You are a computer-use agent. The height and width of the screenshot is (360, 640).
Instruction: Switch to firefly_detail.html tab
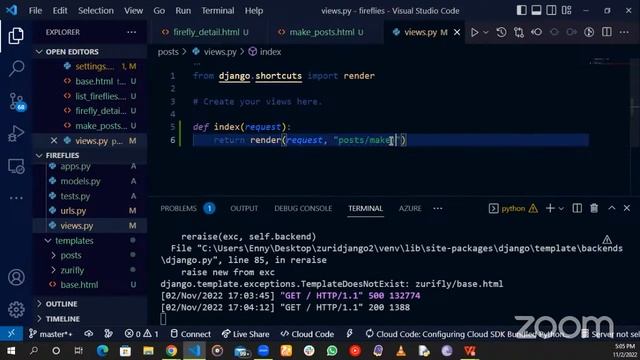tap(205, 32)
